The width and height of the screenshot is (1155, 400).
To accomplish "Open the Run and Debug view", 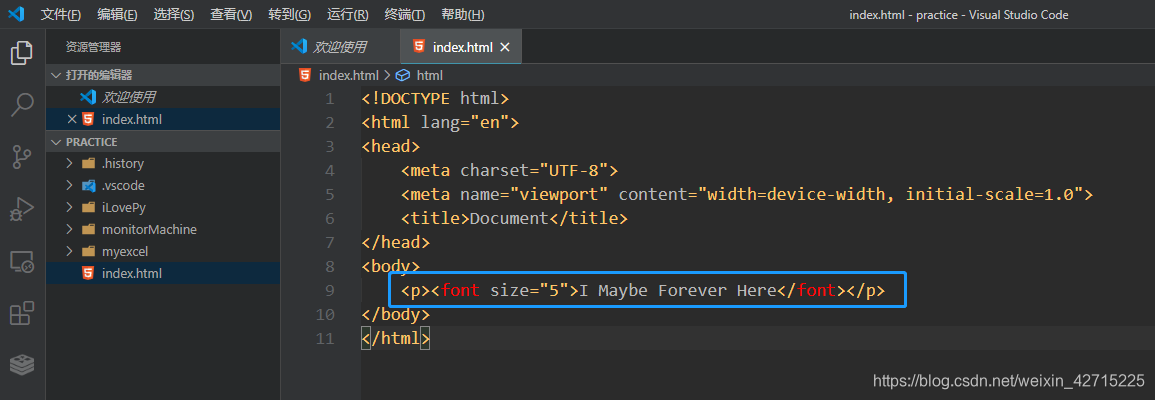I will click(x=21, y=209).
